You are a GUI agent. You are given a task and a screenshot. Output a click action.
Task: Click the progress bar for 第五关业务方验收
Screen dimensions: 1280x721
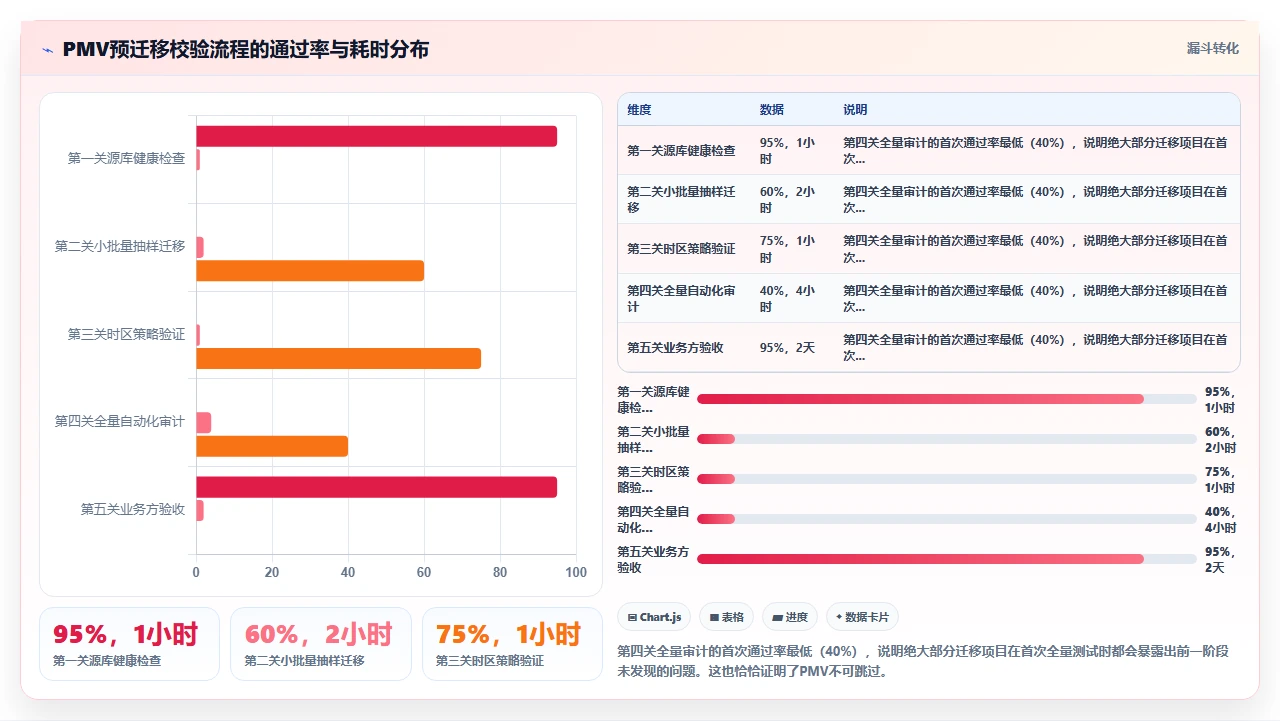(946, 559)
